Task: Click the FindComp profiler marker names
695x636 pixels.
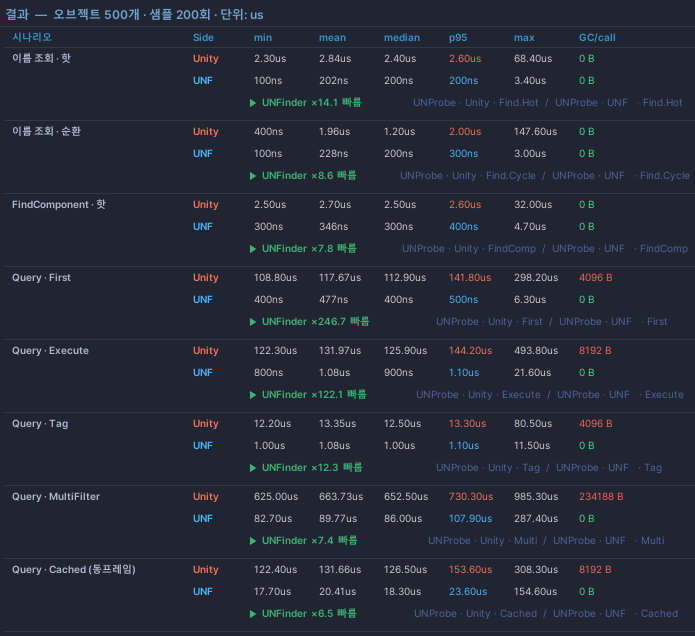Action: [545, 249]
